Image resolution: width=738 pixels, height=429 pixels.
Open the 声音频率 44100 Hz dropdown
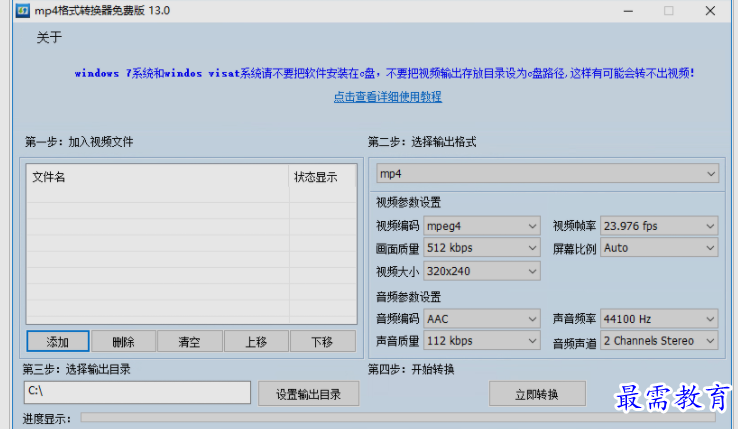(659, 319)
